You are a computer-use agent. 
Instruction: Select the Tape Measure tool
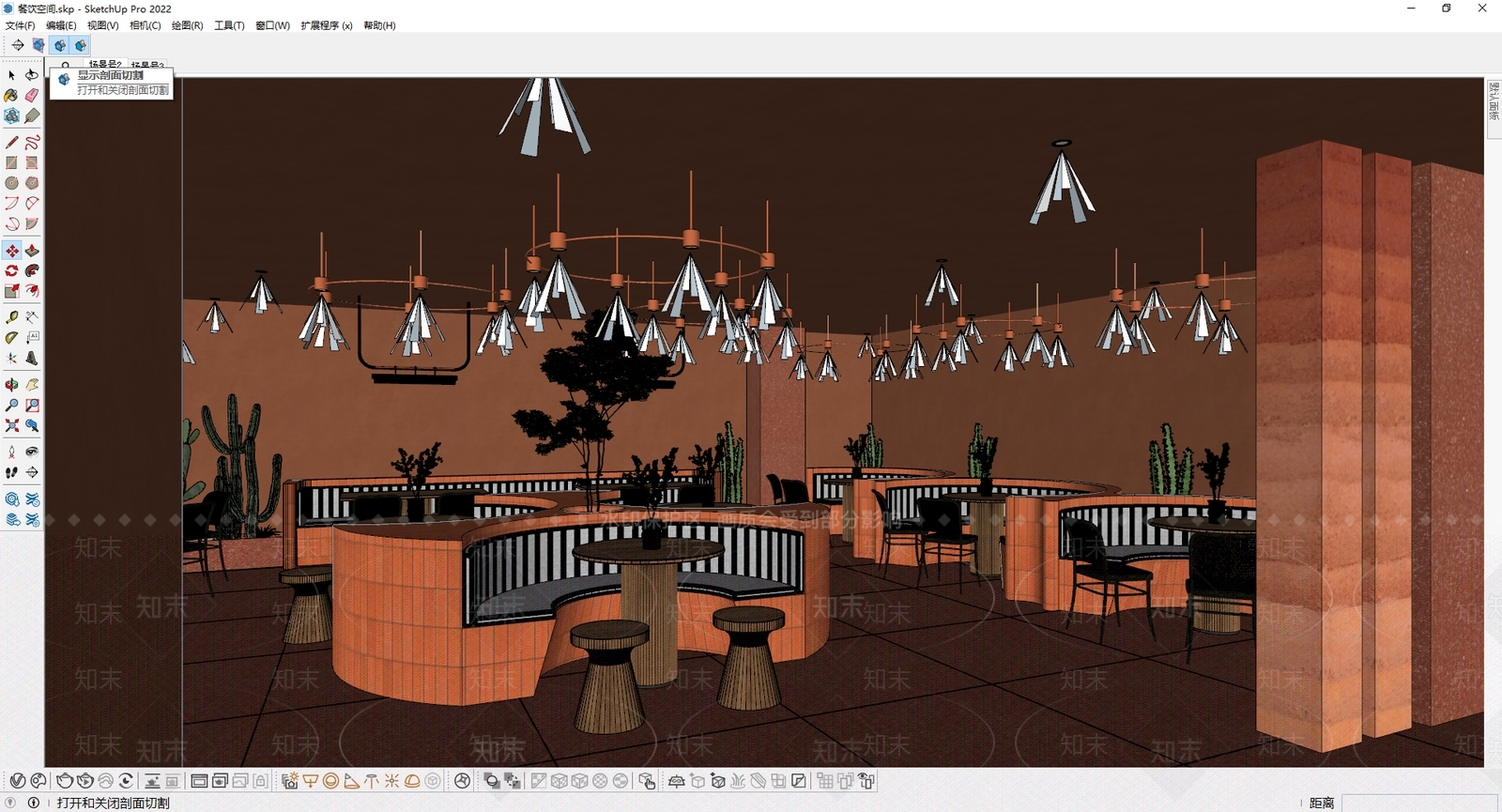click(11, 317)
